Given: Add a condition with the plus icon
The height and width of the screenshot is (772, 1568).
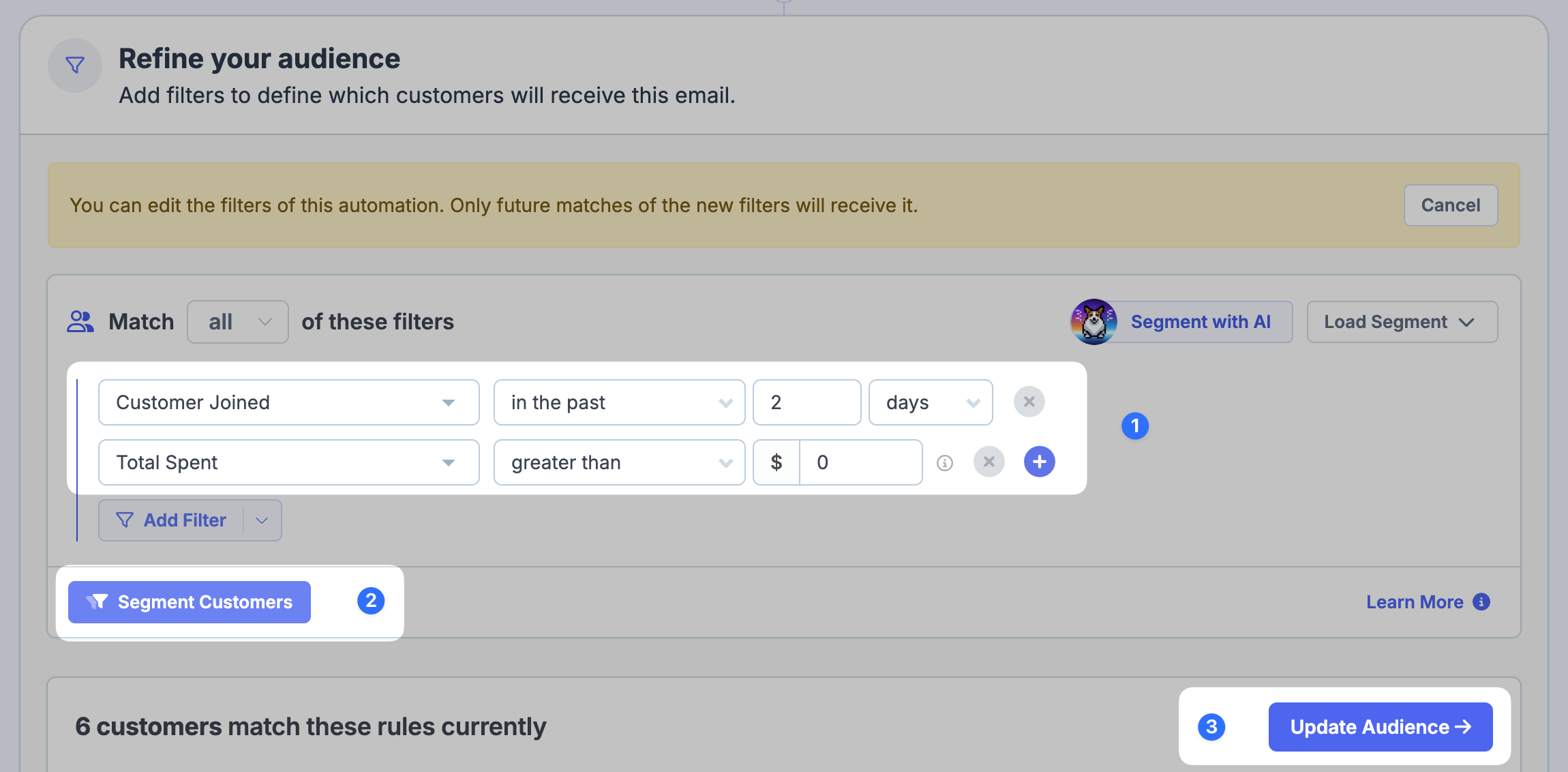Looking at the screenshot, I should coord(1040,462).
